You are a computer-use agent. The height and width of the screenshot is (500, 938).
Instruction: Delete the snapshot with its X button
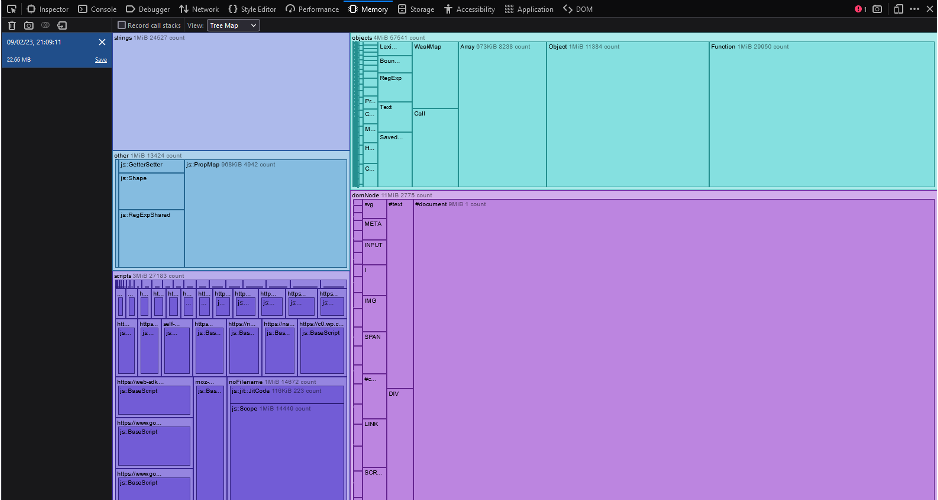[102, 42]
